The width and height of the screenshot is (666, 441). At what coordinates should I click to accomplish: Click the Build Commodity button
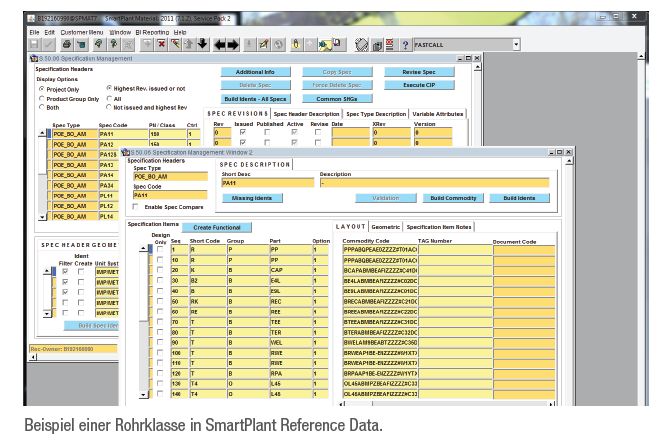(x=453, y=198)
